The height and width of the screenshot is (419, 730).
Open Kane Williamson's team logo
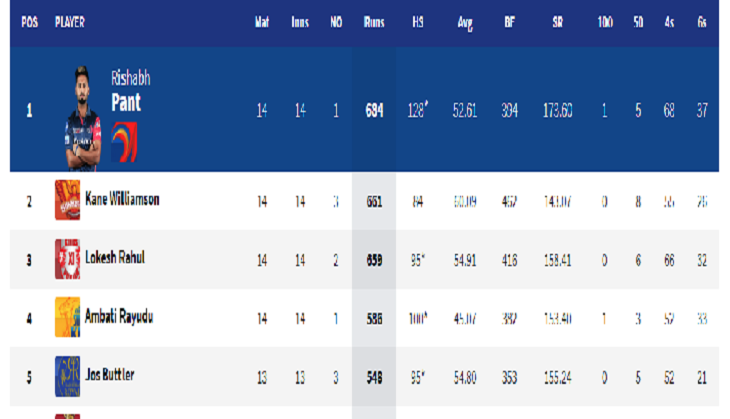[68, 200]
